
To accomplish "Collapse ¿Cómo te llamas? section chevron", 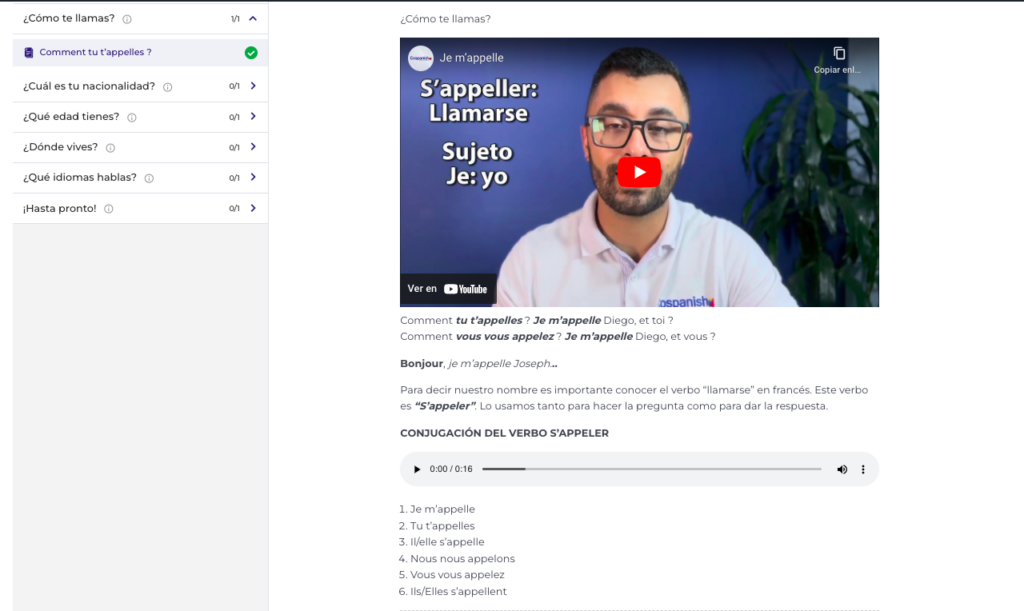I will [253, 18].
